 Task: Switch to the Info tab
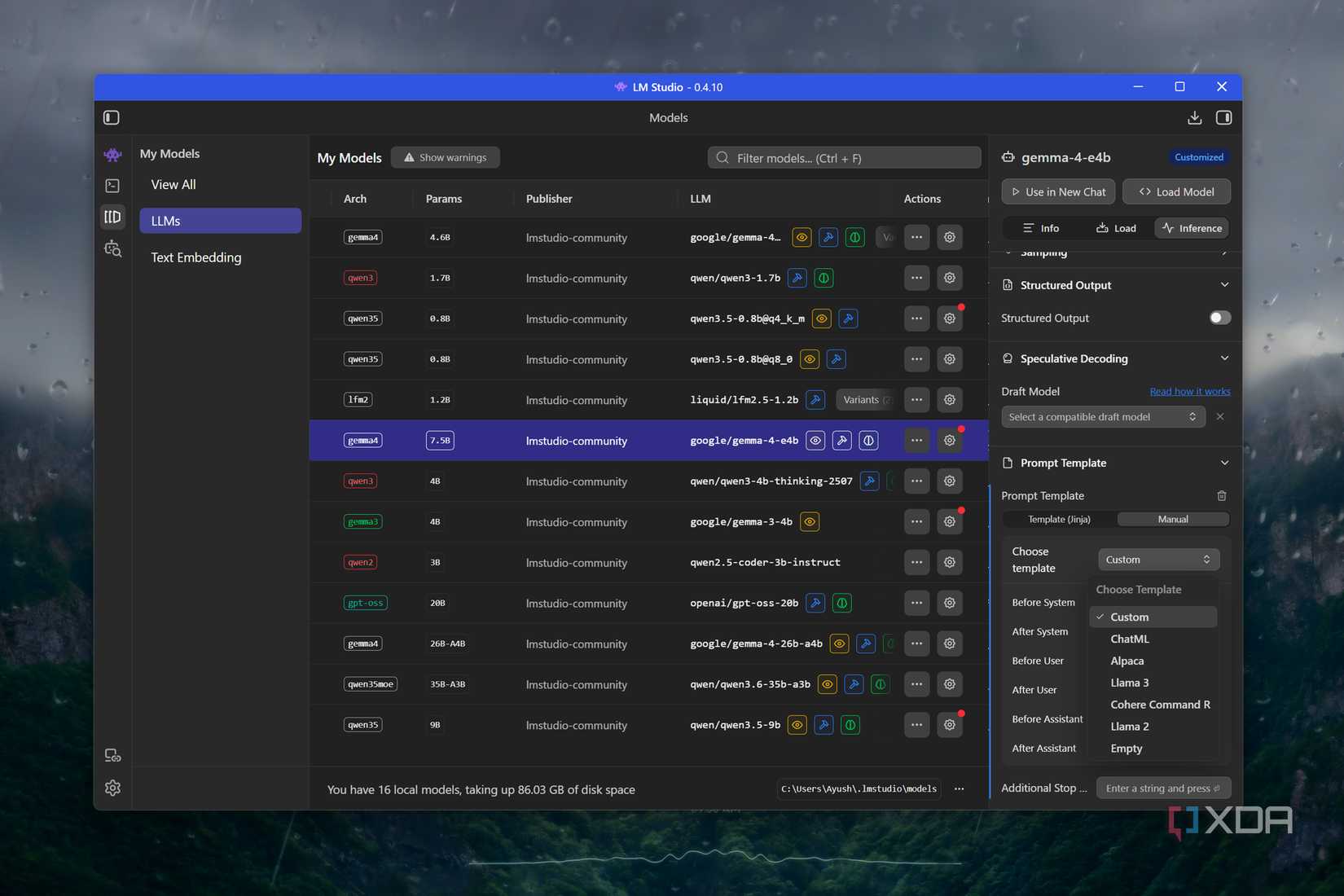point(1040,228)
